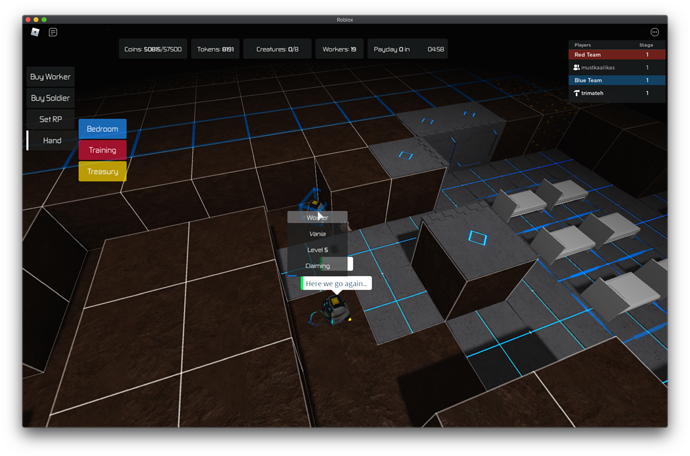Click the Set RP button
This screenshot has height=456, width=690.
[x=50, y=119]
